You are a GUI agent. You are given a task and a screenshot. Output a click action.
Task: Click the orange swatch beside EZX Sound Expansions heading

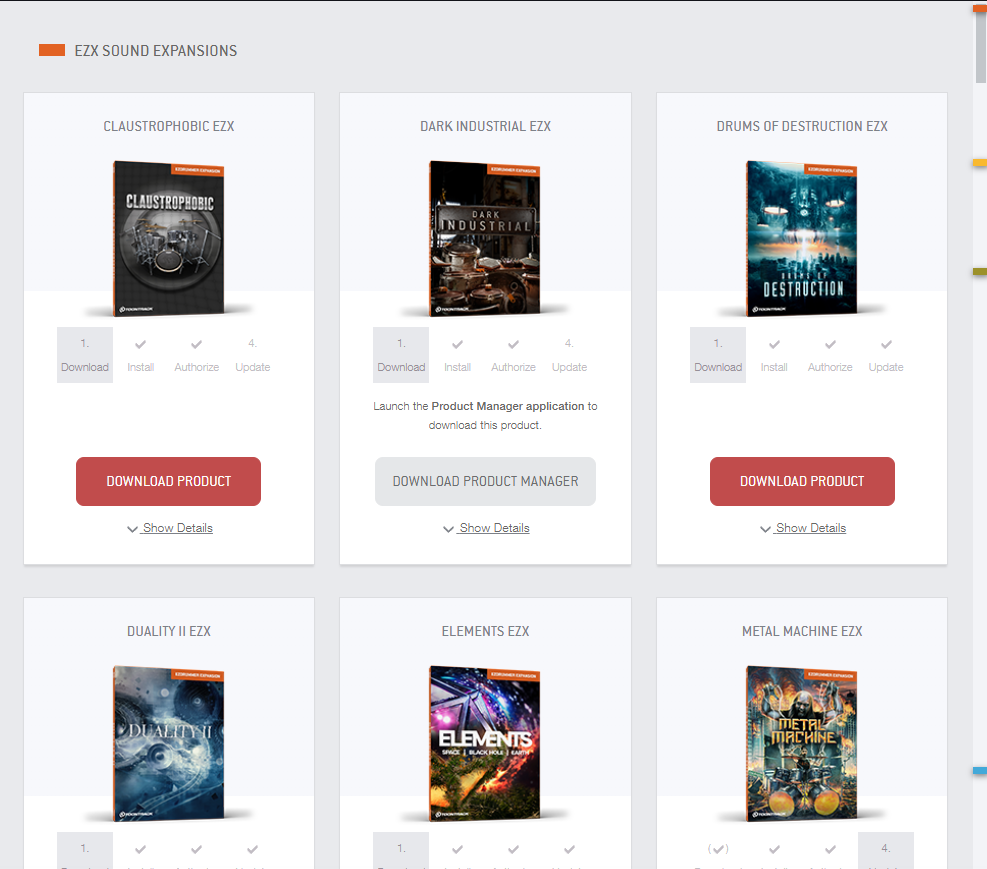tap(51, 48)
